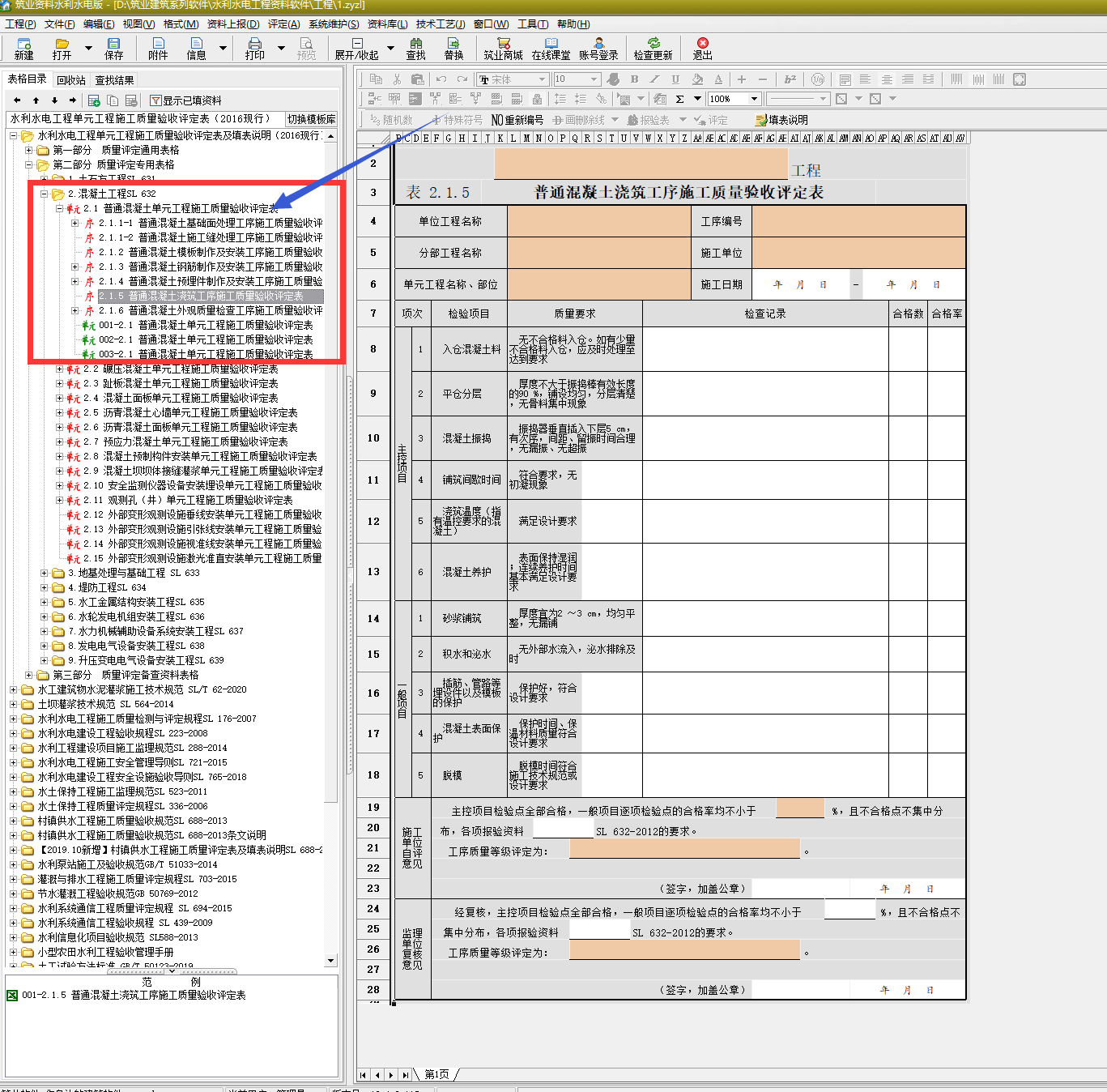The image size is (1107, 1092).
Task: Click the 填表说明 button
Action: (x=781, y=120)
